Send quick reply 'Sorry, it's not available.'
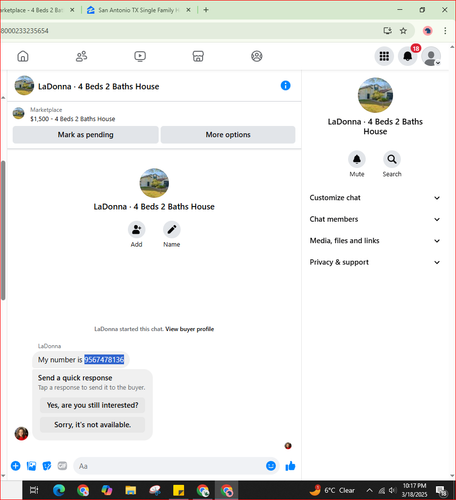This screenshot has width=456, height=500. tap(92, 425)
